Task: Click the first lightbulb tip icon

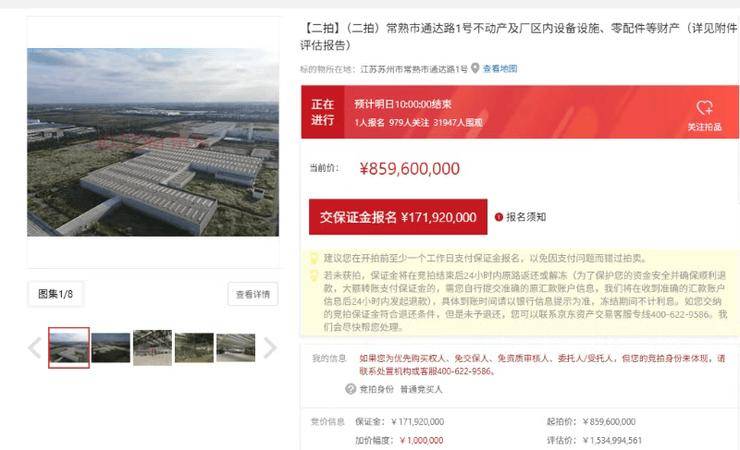Action: (x=313, y=258)
